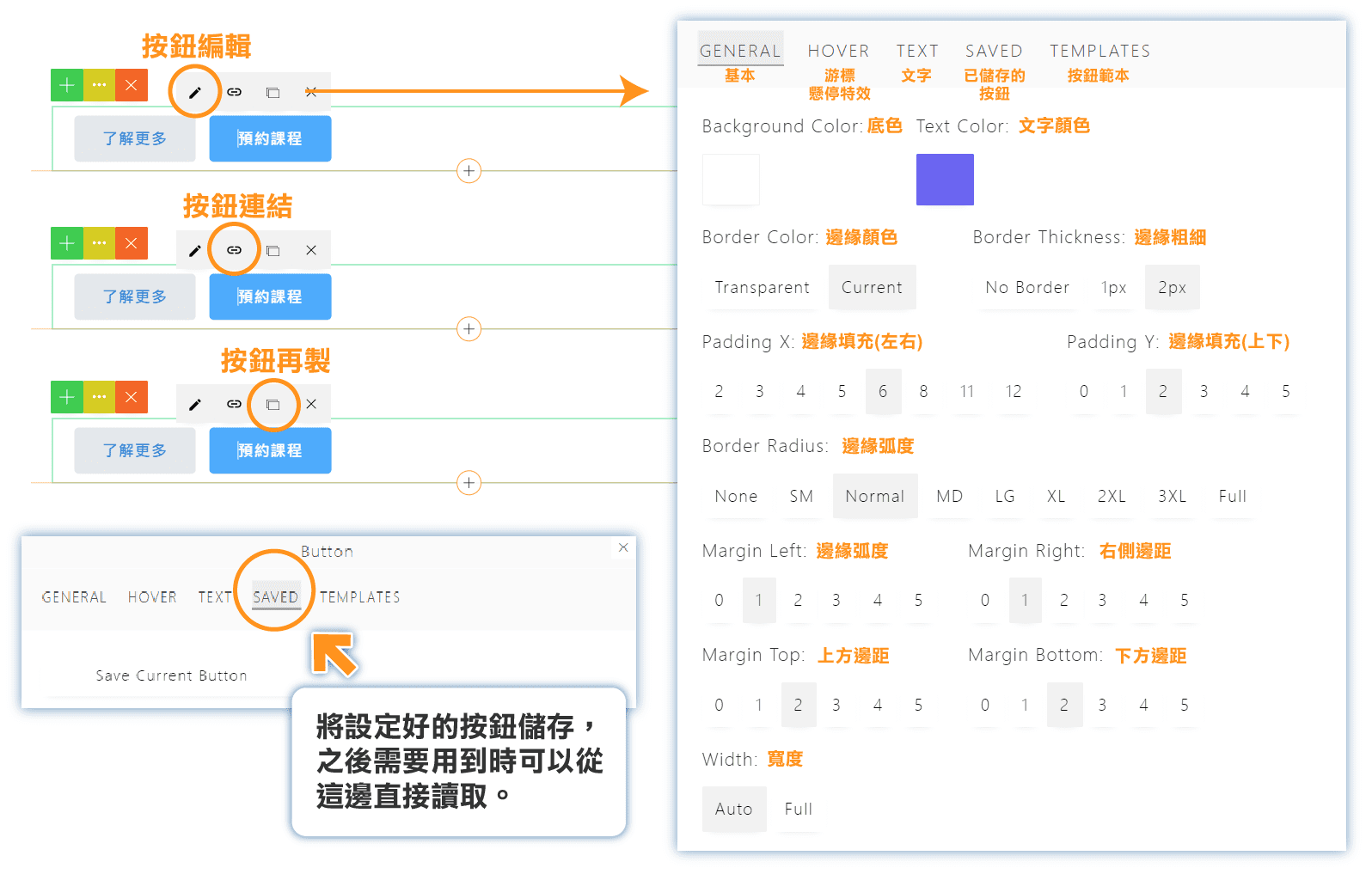Close the small Button dialog
Screen dimensions: 1372x874
pos(623,547)
